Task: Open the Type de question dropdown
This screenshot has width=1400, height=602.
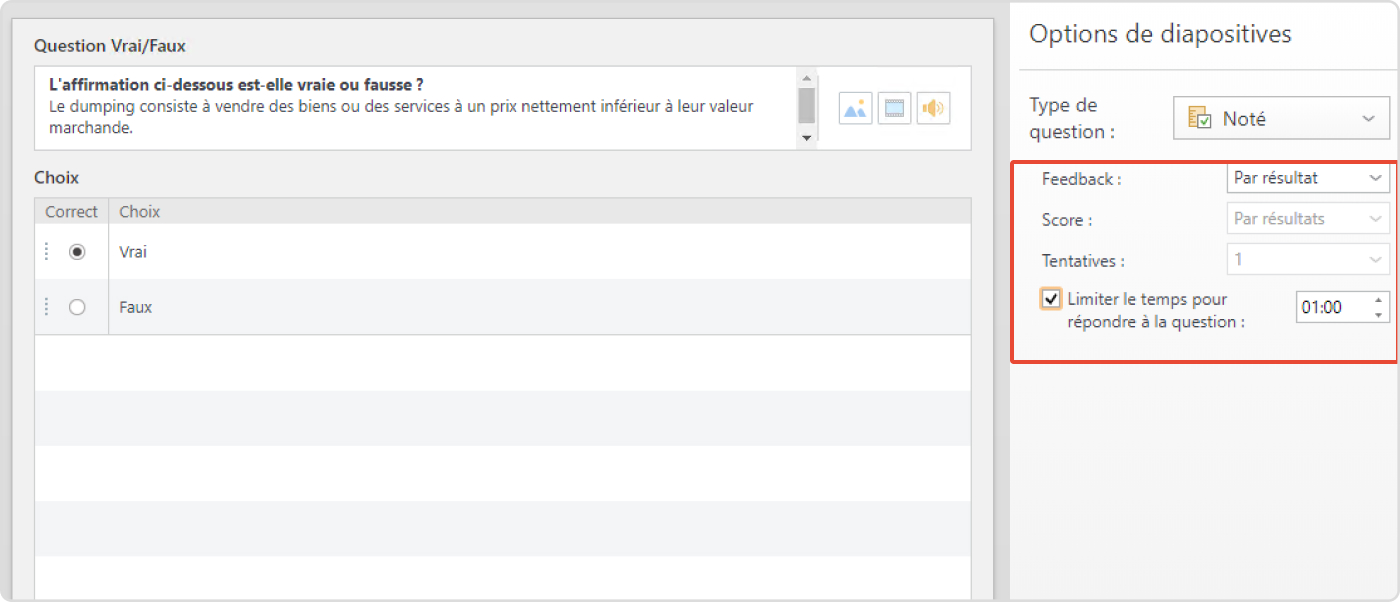Action: click(x=1281, y=118)
